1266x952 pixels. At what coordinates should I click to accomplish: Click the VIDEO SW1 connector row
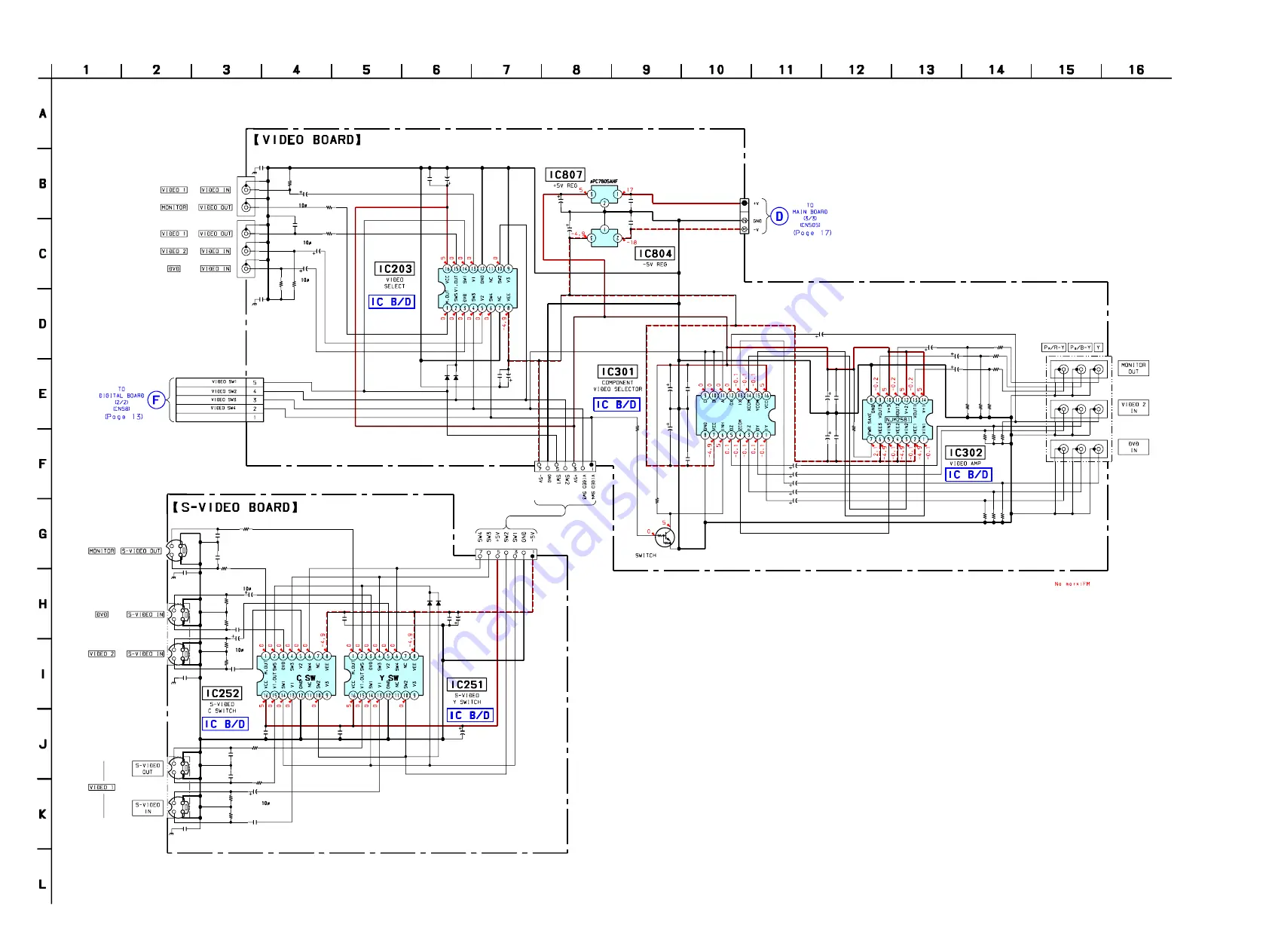tap(218, 382)
